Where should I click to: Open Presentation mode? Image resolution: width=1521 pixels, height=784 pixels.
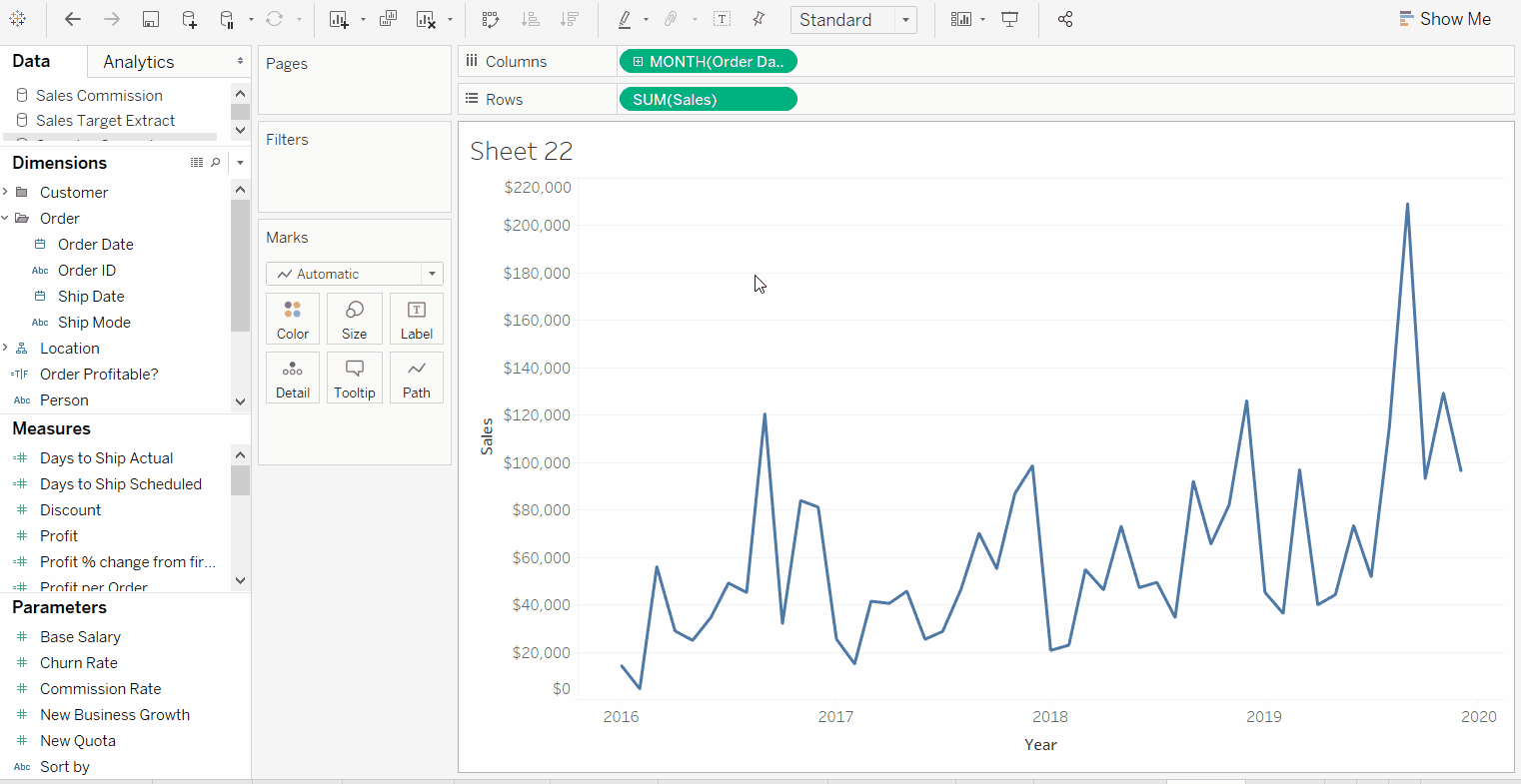click(x=1010, y=19)
